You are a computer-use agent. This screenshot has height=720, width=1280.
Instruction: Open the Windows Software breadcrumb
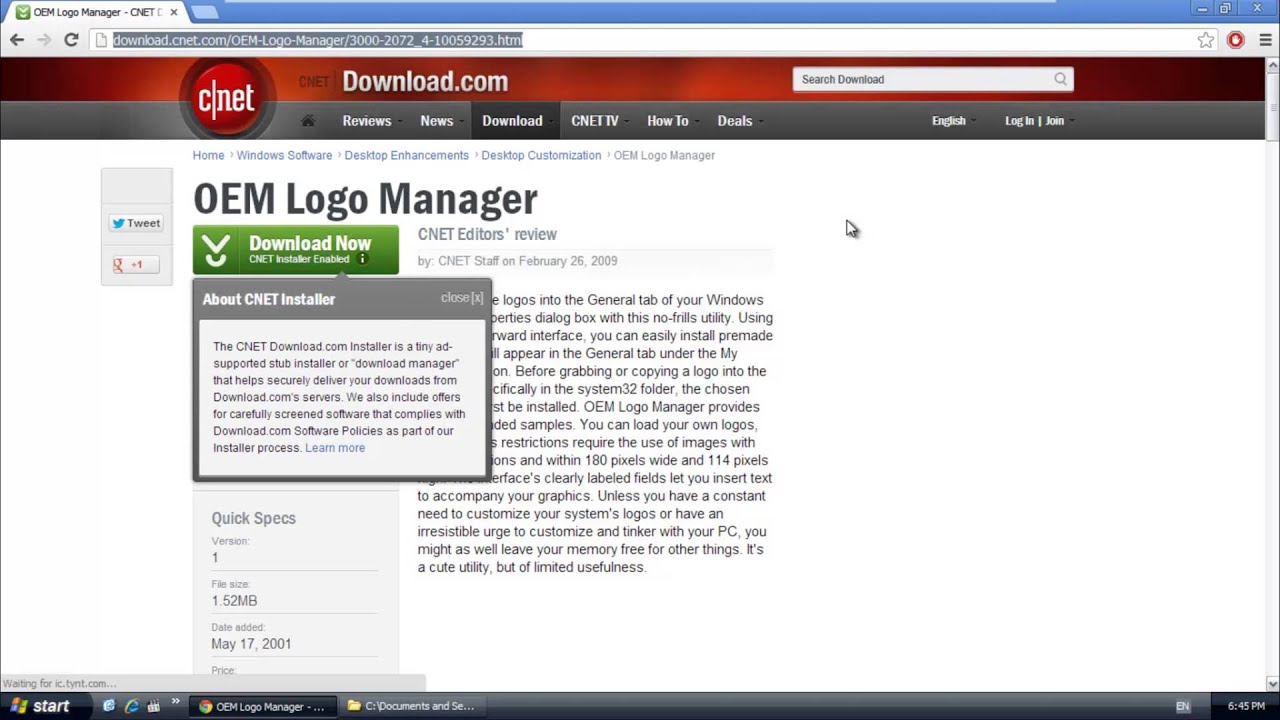tap(284, 155)
